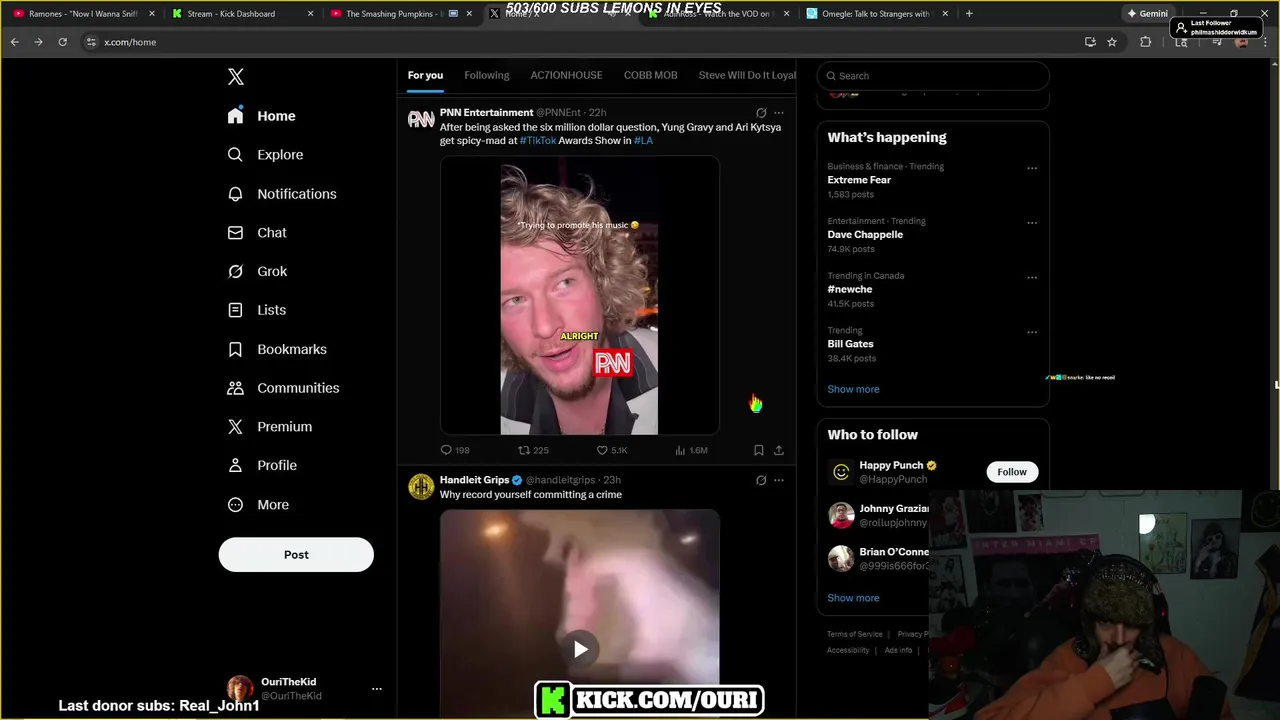Open Premium subscription page

pyautogui.click(x=270, y=427)
